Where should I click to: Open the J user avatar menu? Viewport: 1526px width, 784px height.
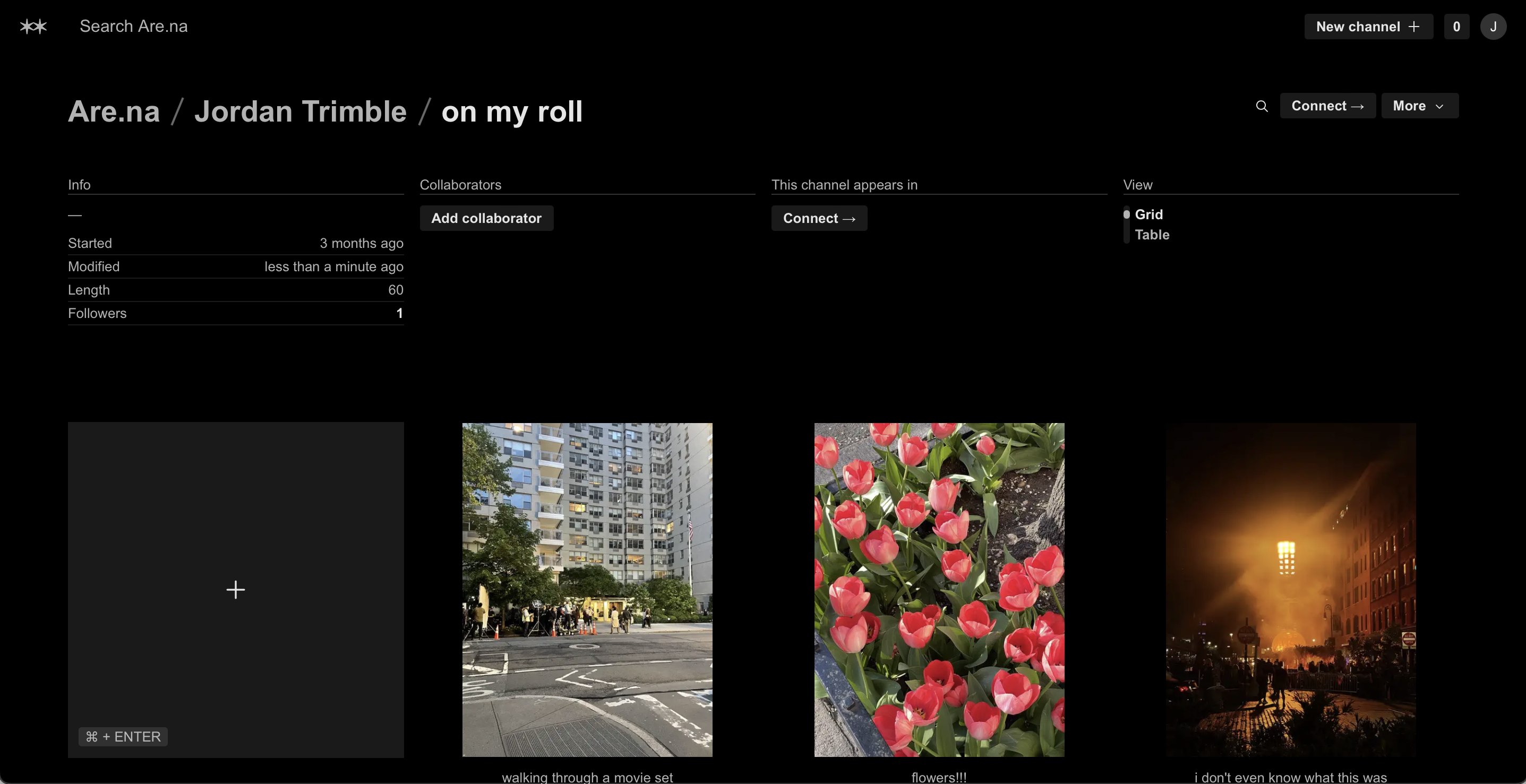[x=1493, y=27]
